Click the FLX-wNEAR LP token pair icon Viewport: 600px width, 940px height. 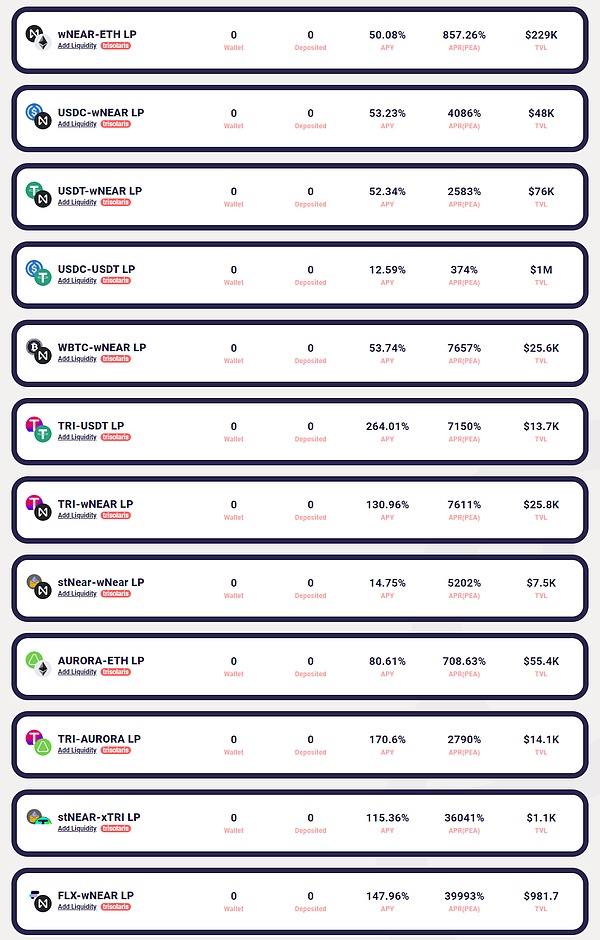coord(38,900)
